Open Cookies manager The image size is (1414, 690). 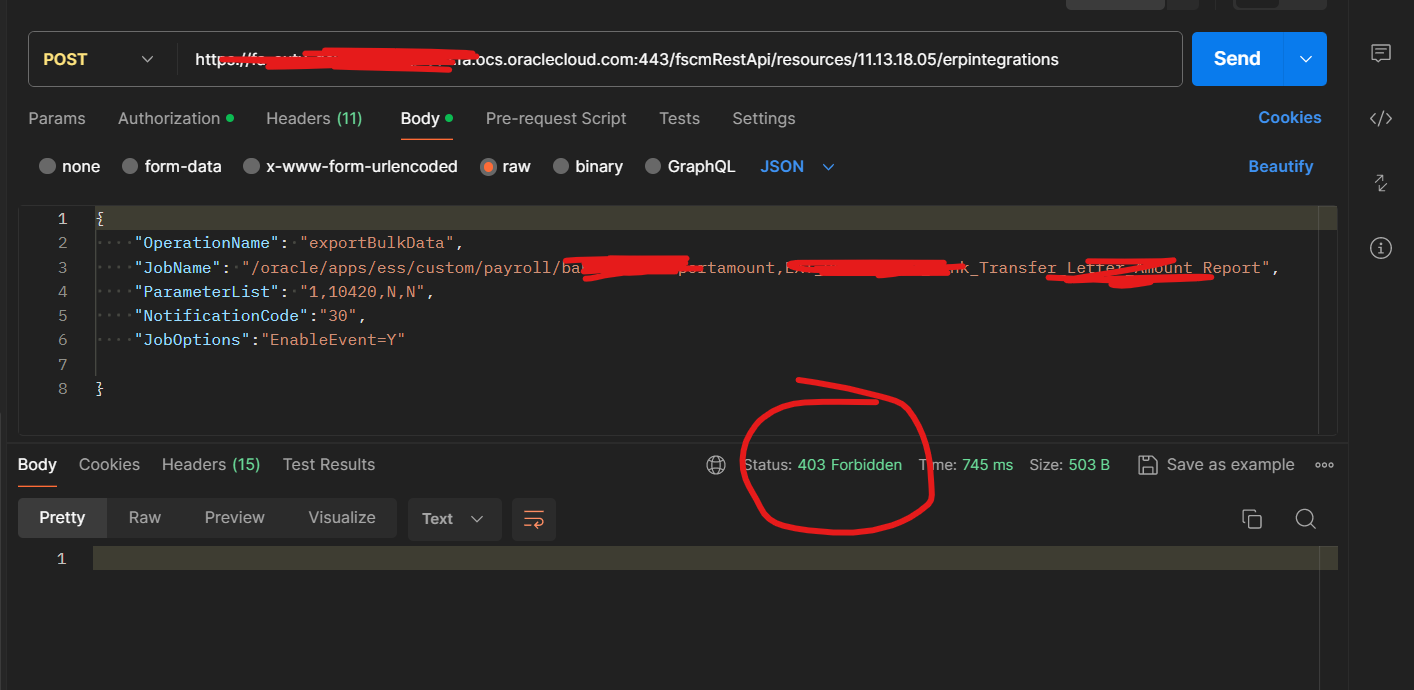1290,118
